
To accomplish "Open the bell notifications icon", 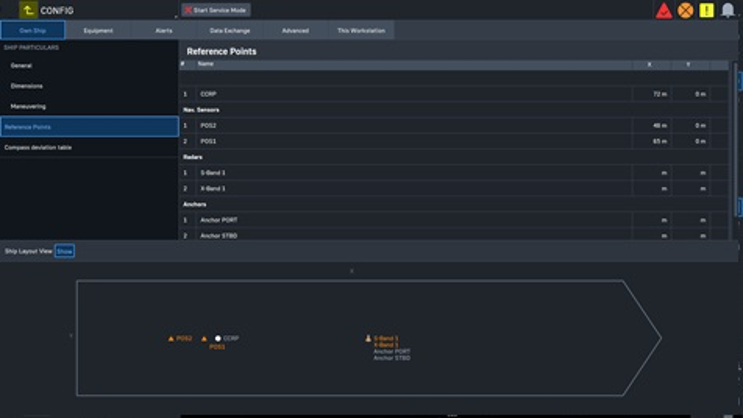I will [728, 10].
